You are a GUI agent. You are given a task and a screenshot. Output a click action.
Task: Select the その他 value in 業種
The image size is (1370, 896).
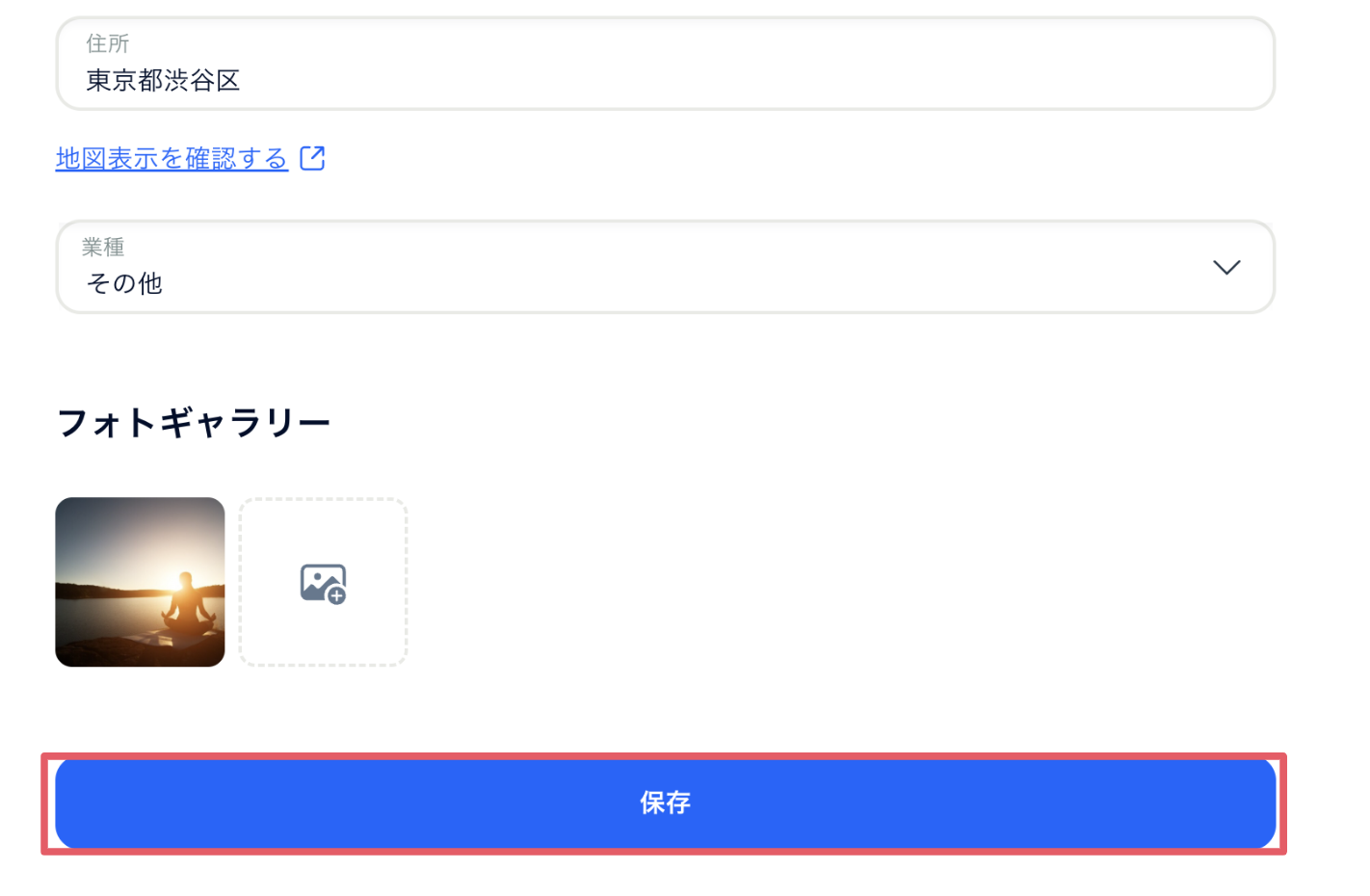coord(124,283)
